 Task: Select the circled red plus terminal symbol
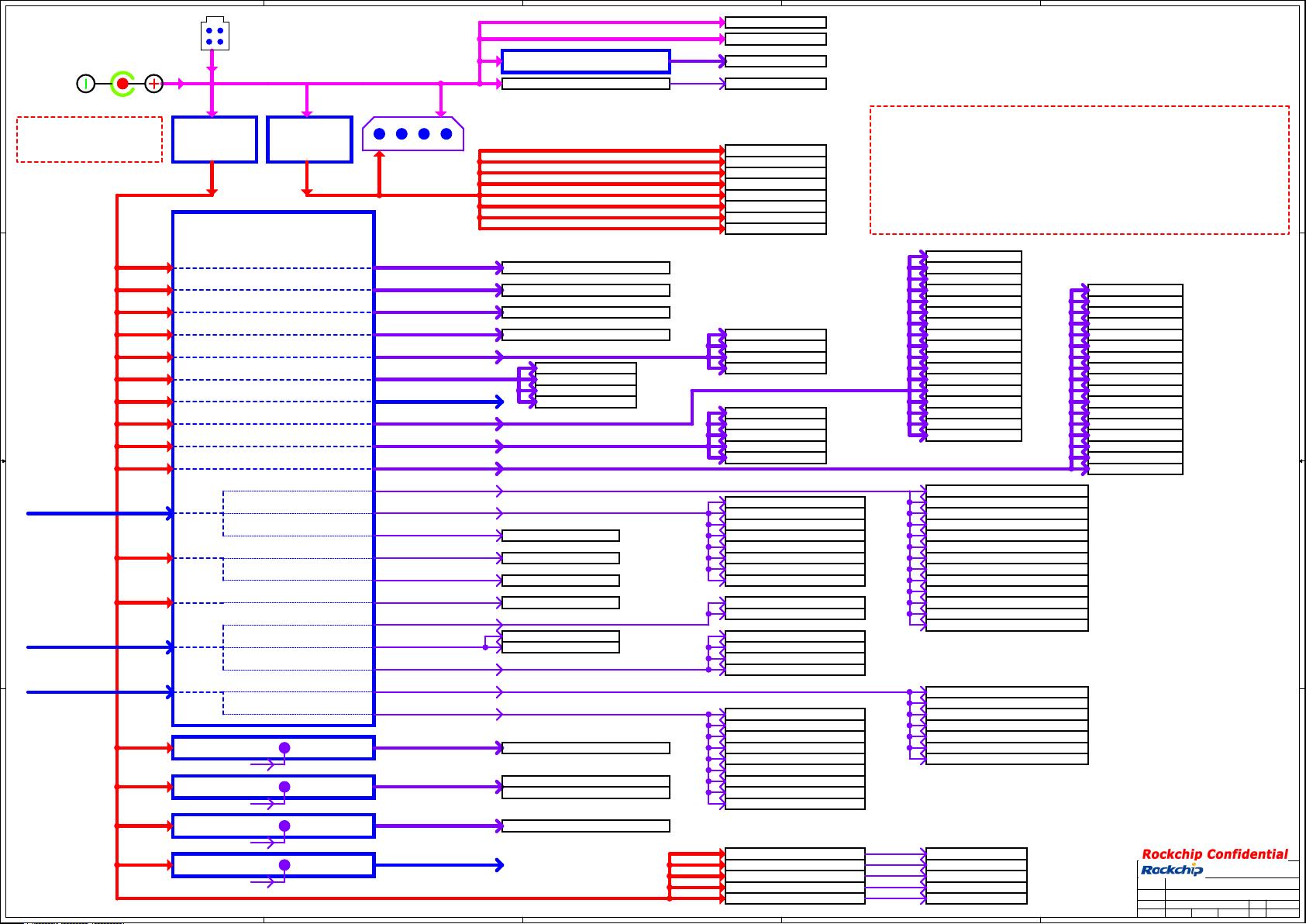click(x=154, y=84)
